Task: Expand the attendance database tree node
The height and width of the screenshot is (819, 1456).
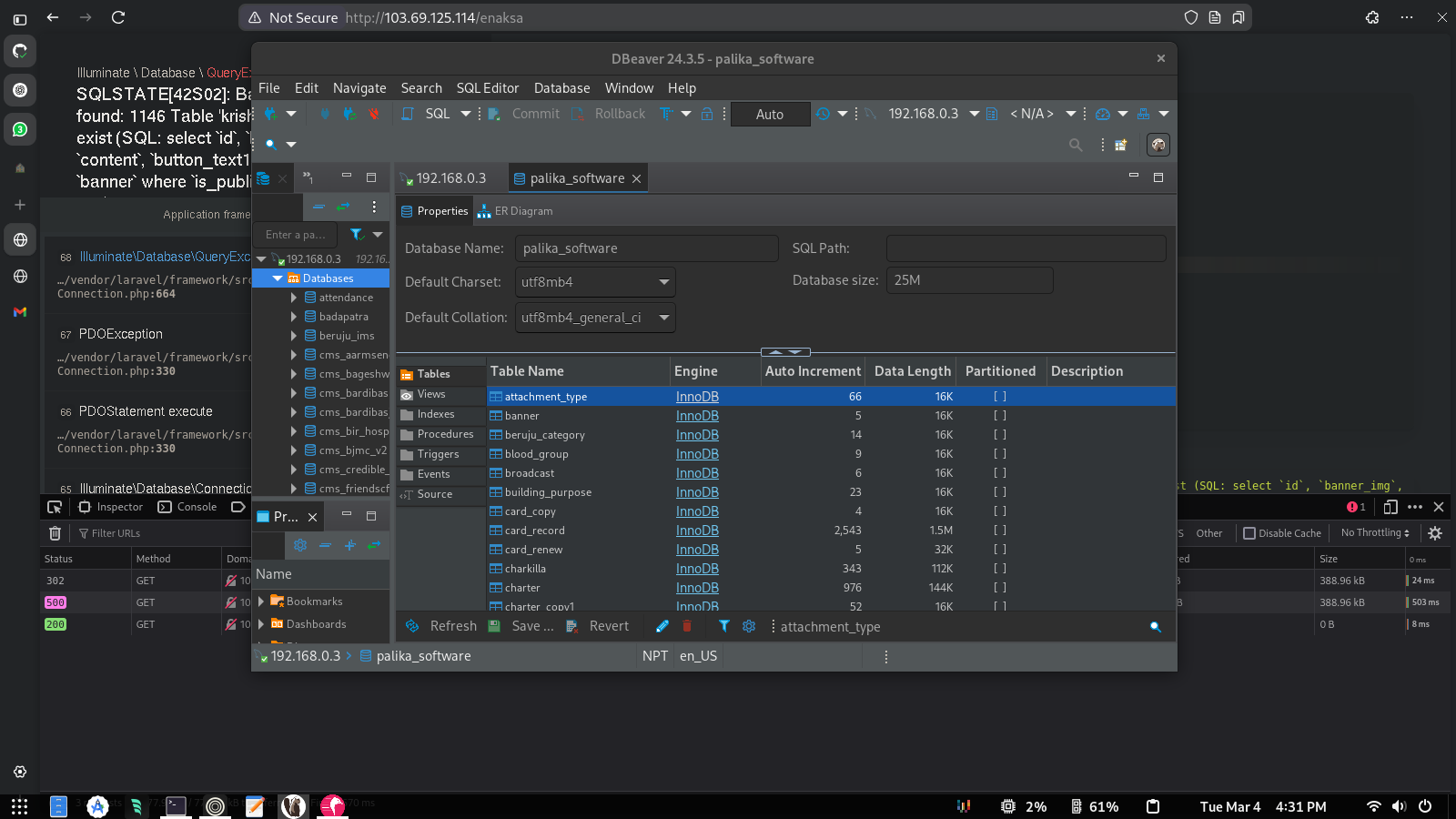Action: click(x=293, y=298)
